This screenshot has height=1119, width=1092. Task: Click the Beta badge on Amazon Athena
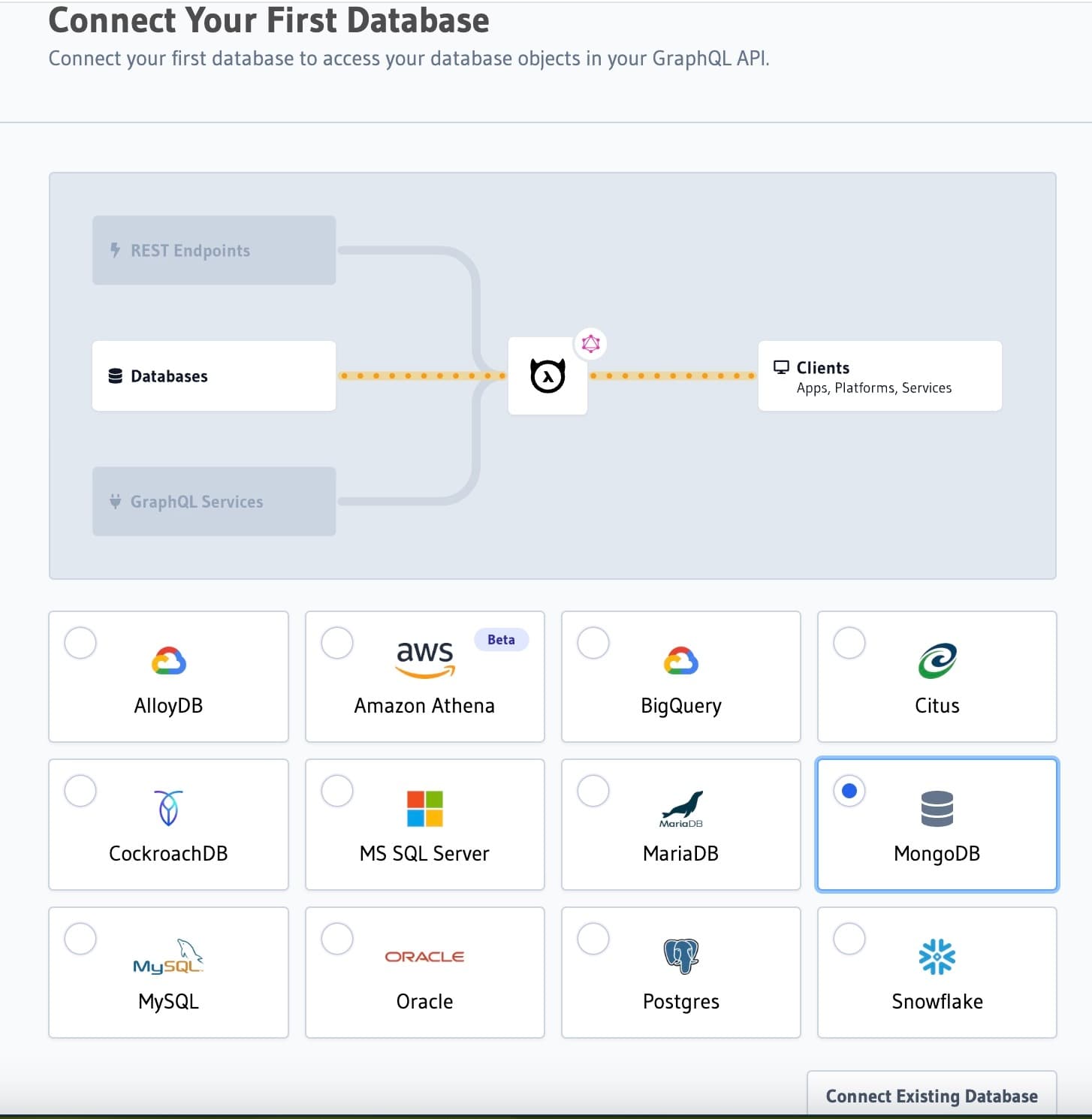(x=501, y=640)
